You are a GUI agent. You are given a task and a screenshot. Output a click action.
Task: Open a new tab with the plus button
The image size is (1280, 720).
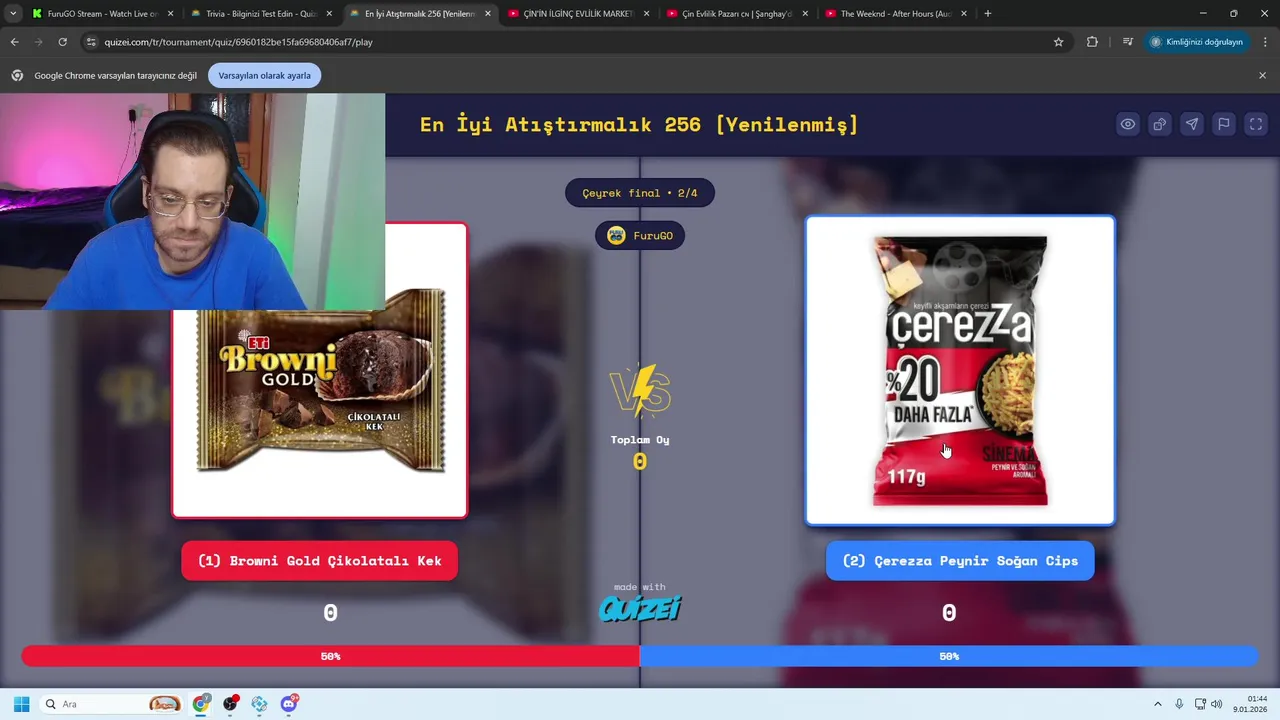tap(988, 14)
